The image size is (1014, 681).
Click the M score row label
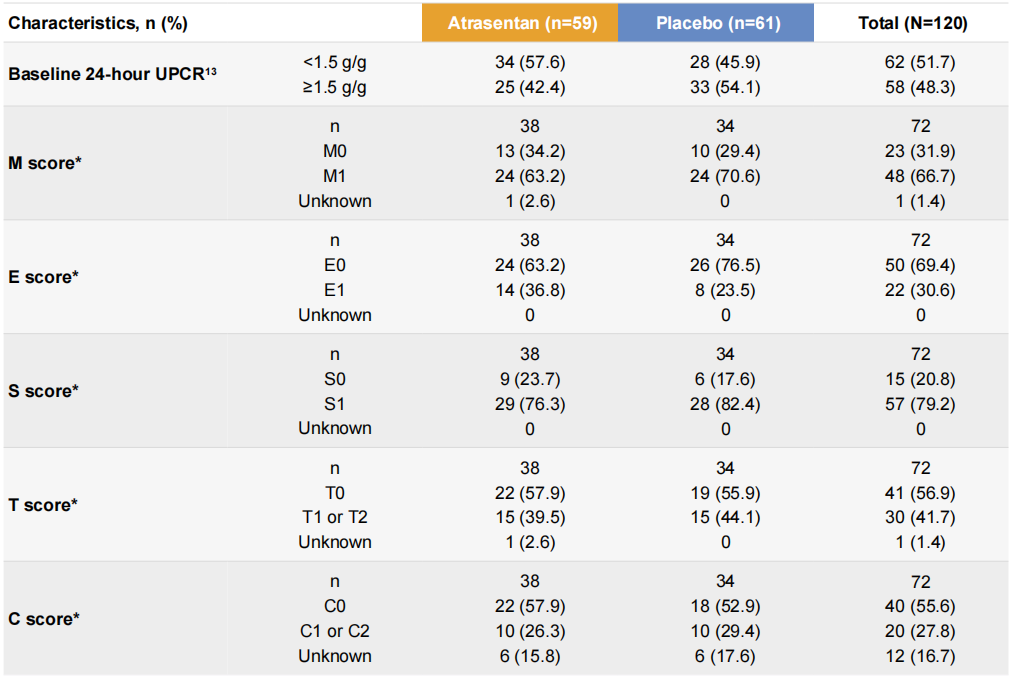(44, 163)
